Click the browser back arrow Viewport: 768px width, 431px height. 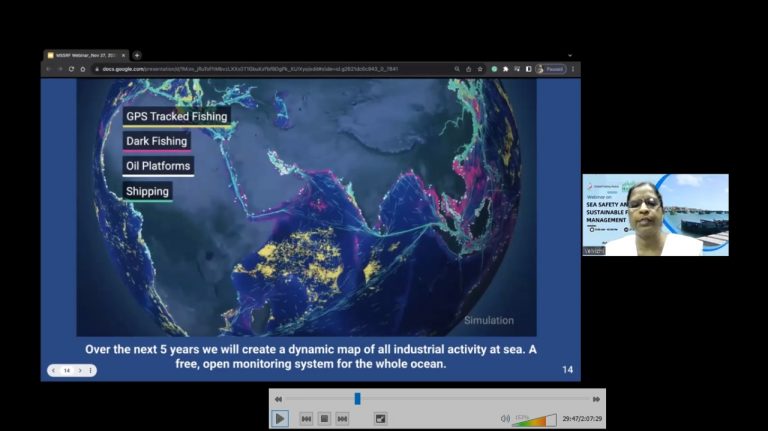pos(48,69)
